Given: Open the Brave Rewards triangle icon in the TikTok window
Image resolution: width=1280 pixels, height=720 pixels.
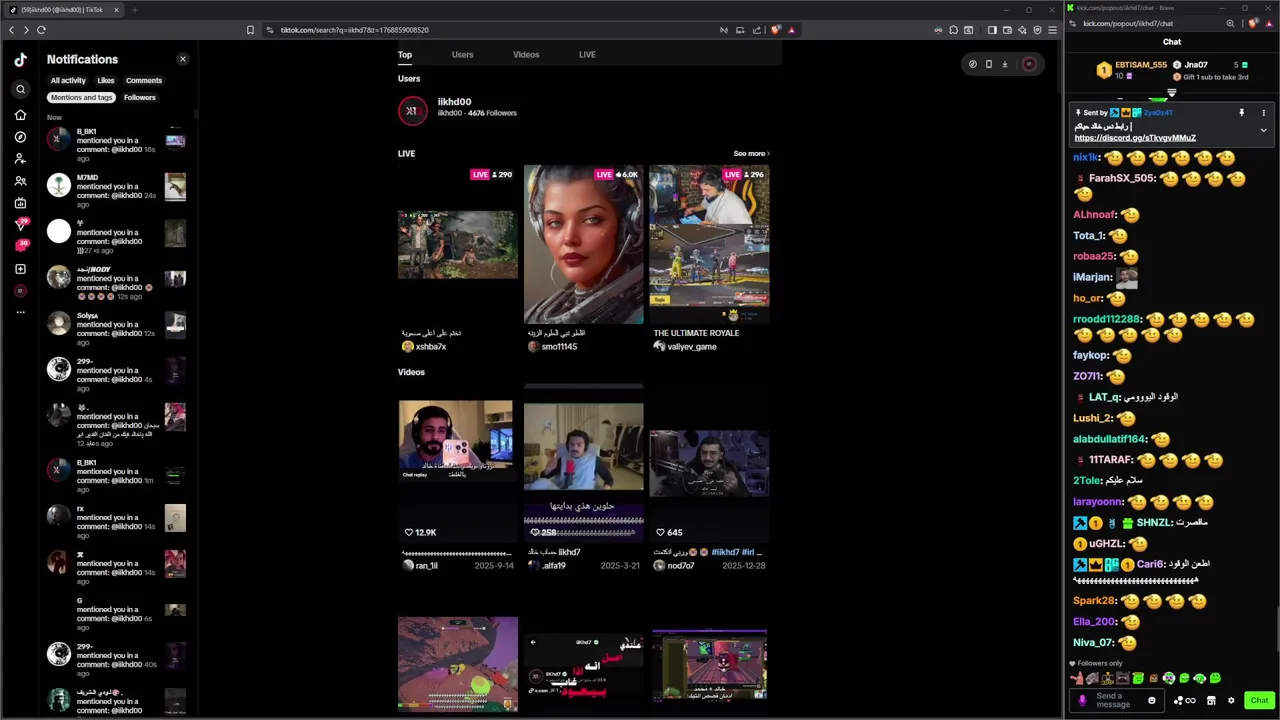Looking at the screenshot, I should [791, 30].
